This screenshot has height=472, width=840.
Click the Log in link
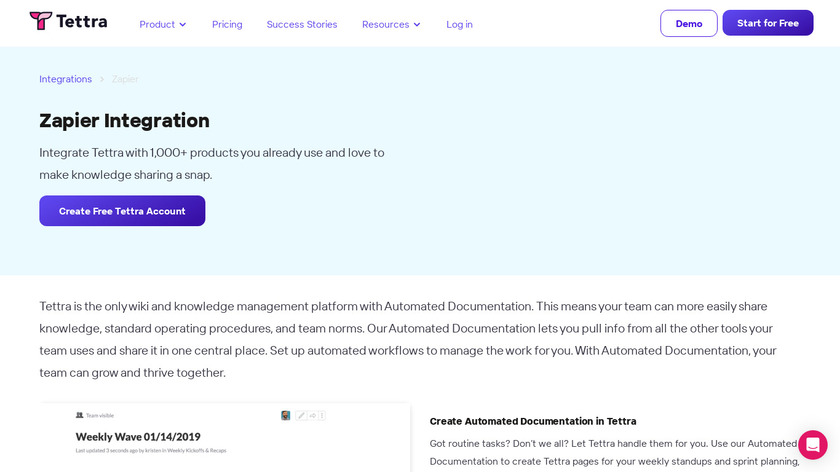[459, 24]
